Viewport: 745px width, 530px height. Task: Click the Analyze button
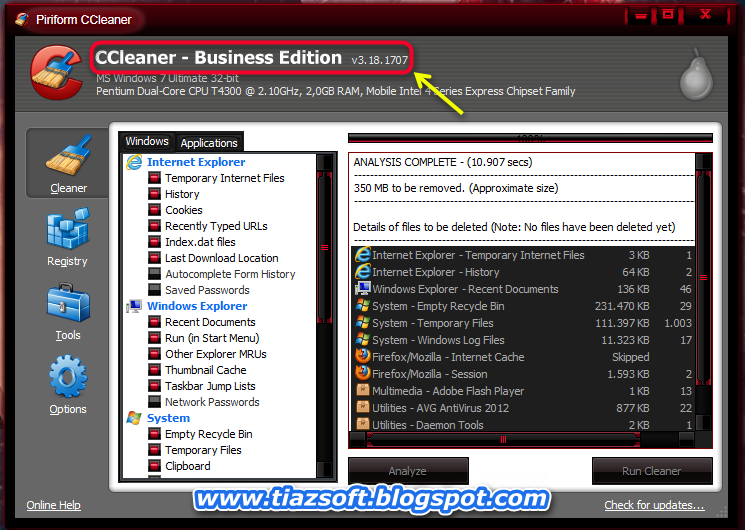point(408,471)
